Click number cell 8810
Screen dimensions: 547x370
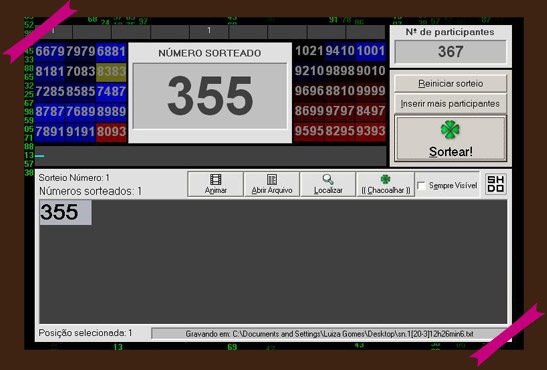(340, 91)
